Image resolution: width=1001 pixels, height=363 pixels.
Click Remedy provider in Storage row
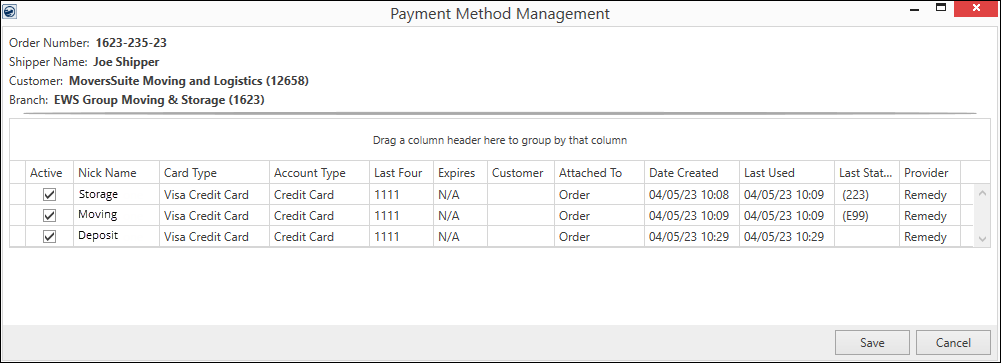pos(925,195)
